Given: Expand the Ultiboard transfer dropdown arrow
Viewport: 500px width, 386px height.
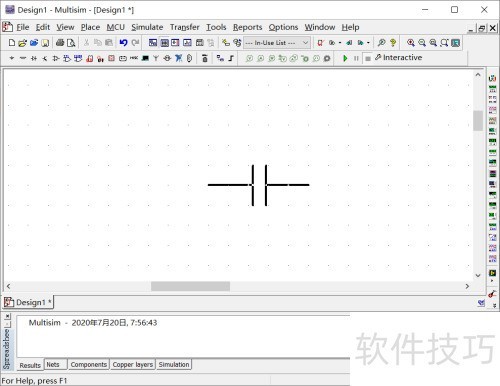Looking at the screenshot, I should [x=340, y=43].
